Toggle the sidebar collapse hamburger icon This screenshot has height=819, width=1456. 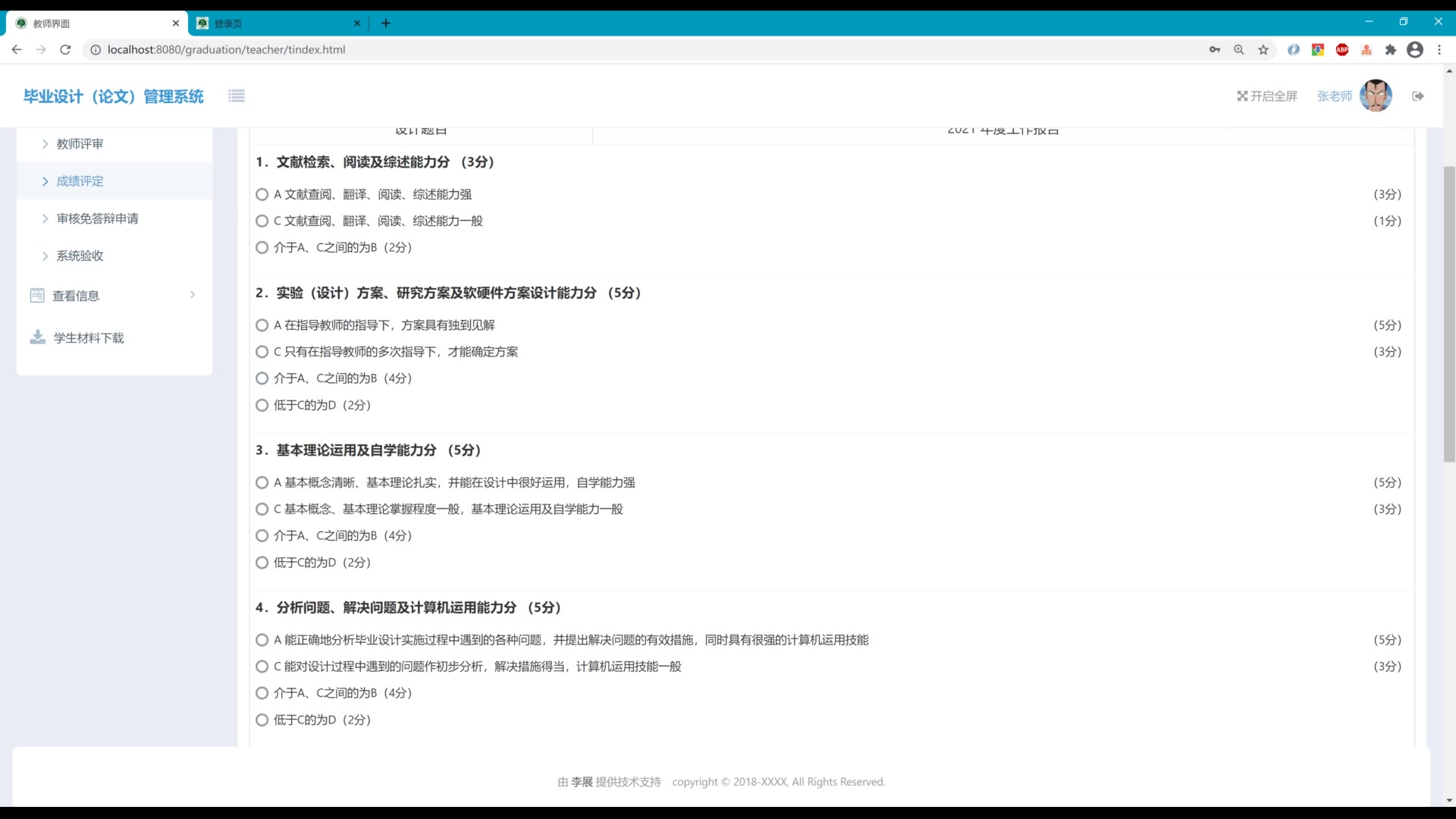(x=237, y=96)
